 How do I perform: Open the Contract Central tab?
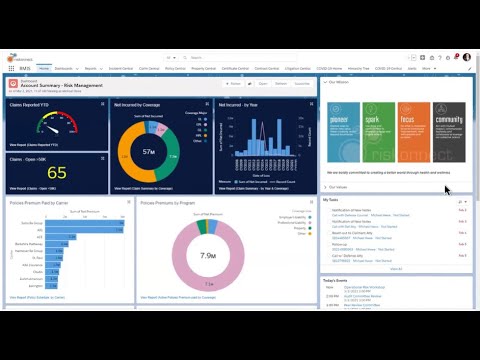pos(267,68)
